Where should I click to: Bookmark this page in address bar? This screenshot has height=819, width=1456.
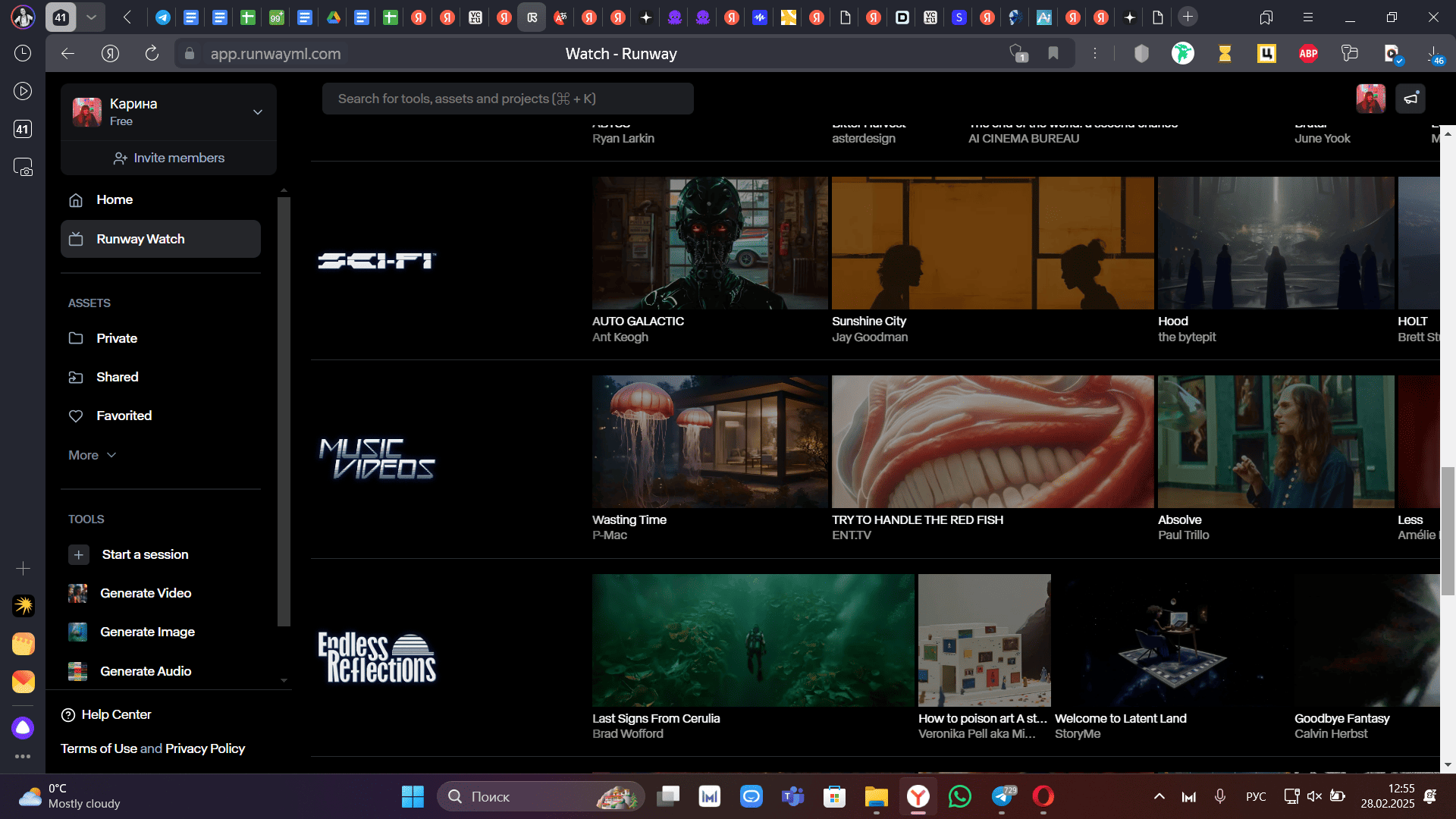[x=1053, y=53]
